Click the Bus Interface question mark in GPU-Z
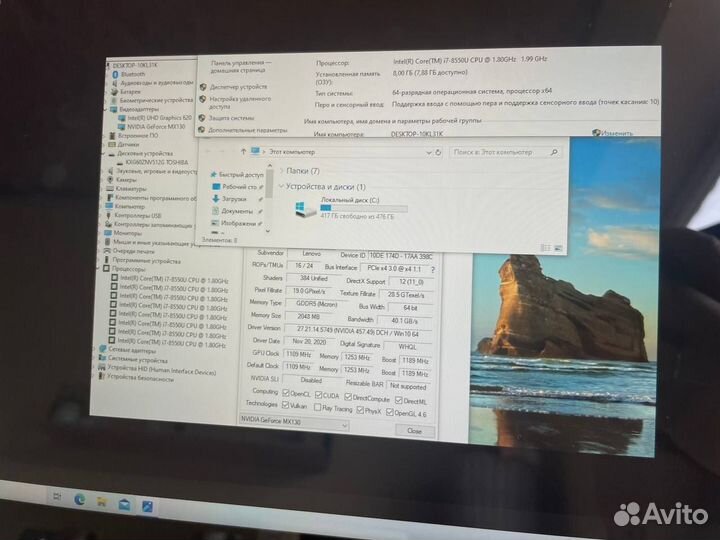Image resolution: width=720 pixels, height=540 pixels. pyautogui.click(x=433, y=270)
